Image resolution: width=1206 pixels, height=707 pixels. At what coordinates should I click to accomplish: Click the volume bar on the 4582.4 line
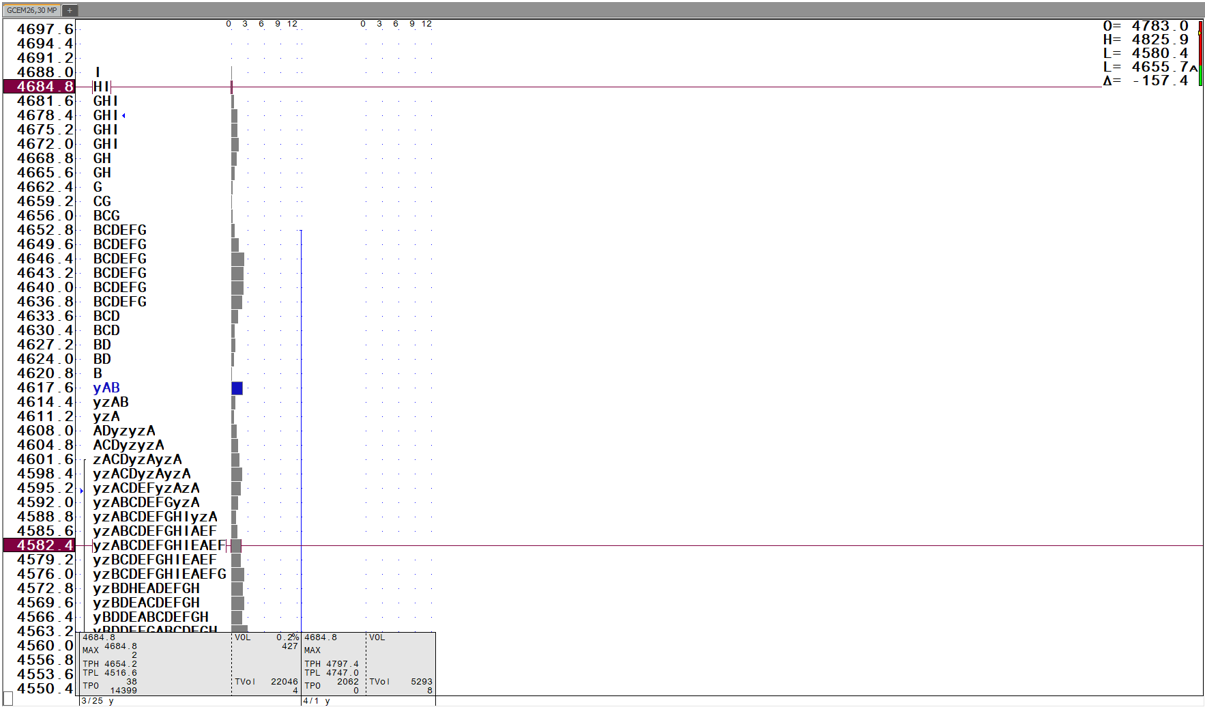coord(236,546)
